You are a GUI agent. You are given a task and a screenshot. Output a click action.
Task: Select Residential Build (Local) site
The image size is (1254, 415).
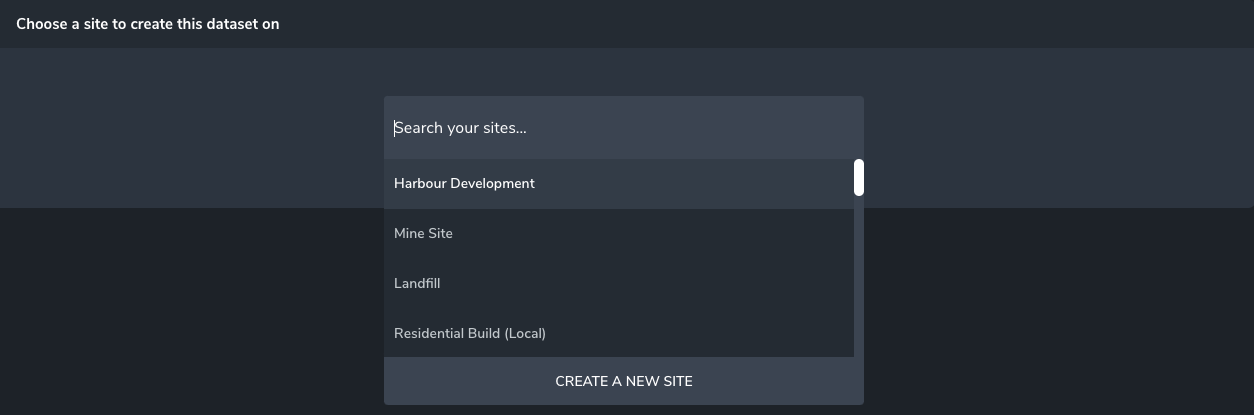click(x=470, y=334)
